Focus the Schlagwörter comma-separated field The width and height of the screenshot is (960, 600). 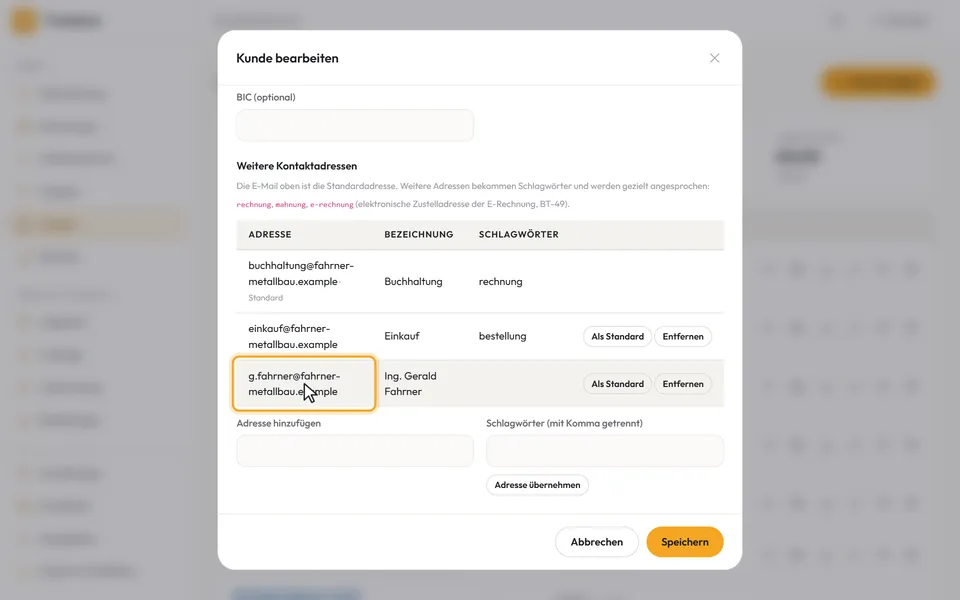click(605, 451)
